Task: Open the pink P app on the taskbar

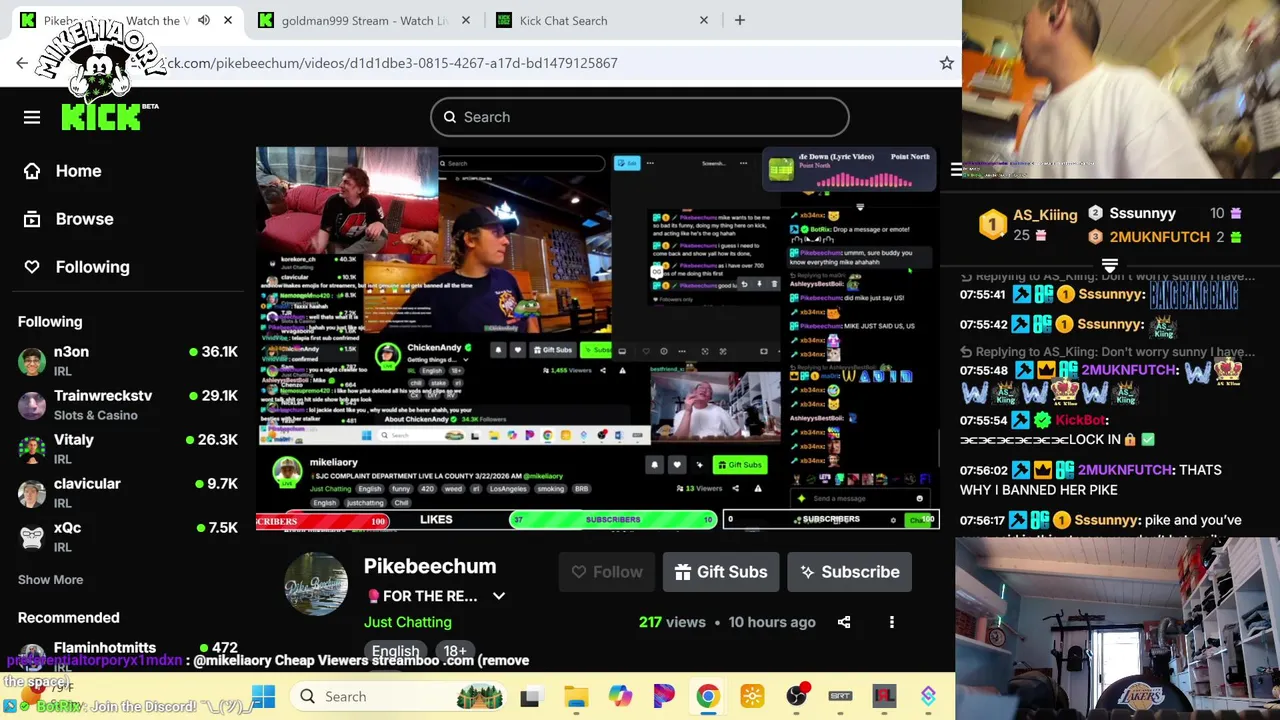Action: 664,696
